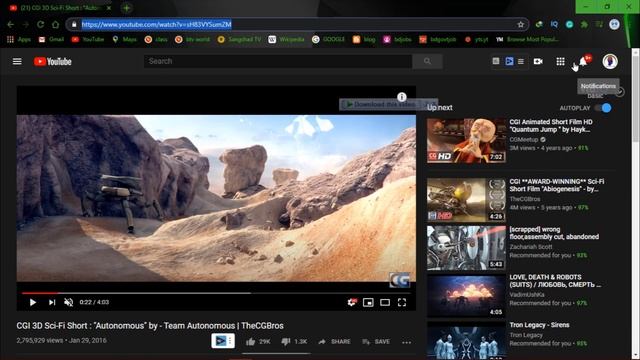Go back in the browser
The image size is (640, 360).
[x=11, y=24]
